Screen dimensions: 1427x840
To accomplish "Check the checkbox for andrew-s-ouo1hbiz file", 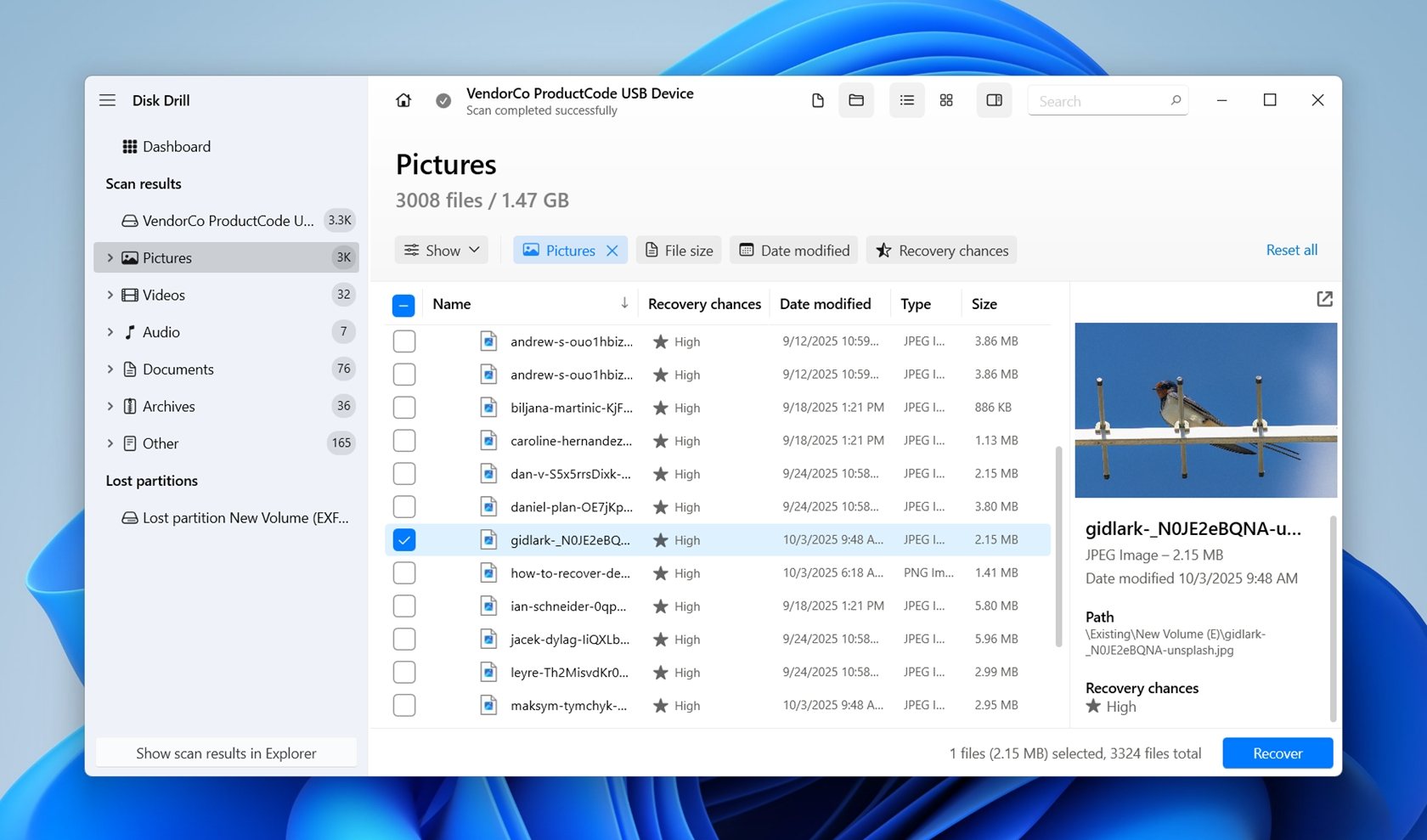I will 403,341.
